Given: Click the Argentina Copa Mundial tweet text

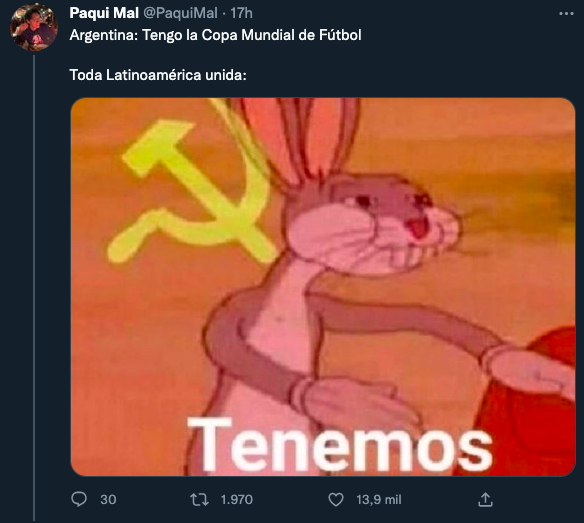Looking at the screenshot, I should pyautogui.click(x=215, y=35).
